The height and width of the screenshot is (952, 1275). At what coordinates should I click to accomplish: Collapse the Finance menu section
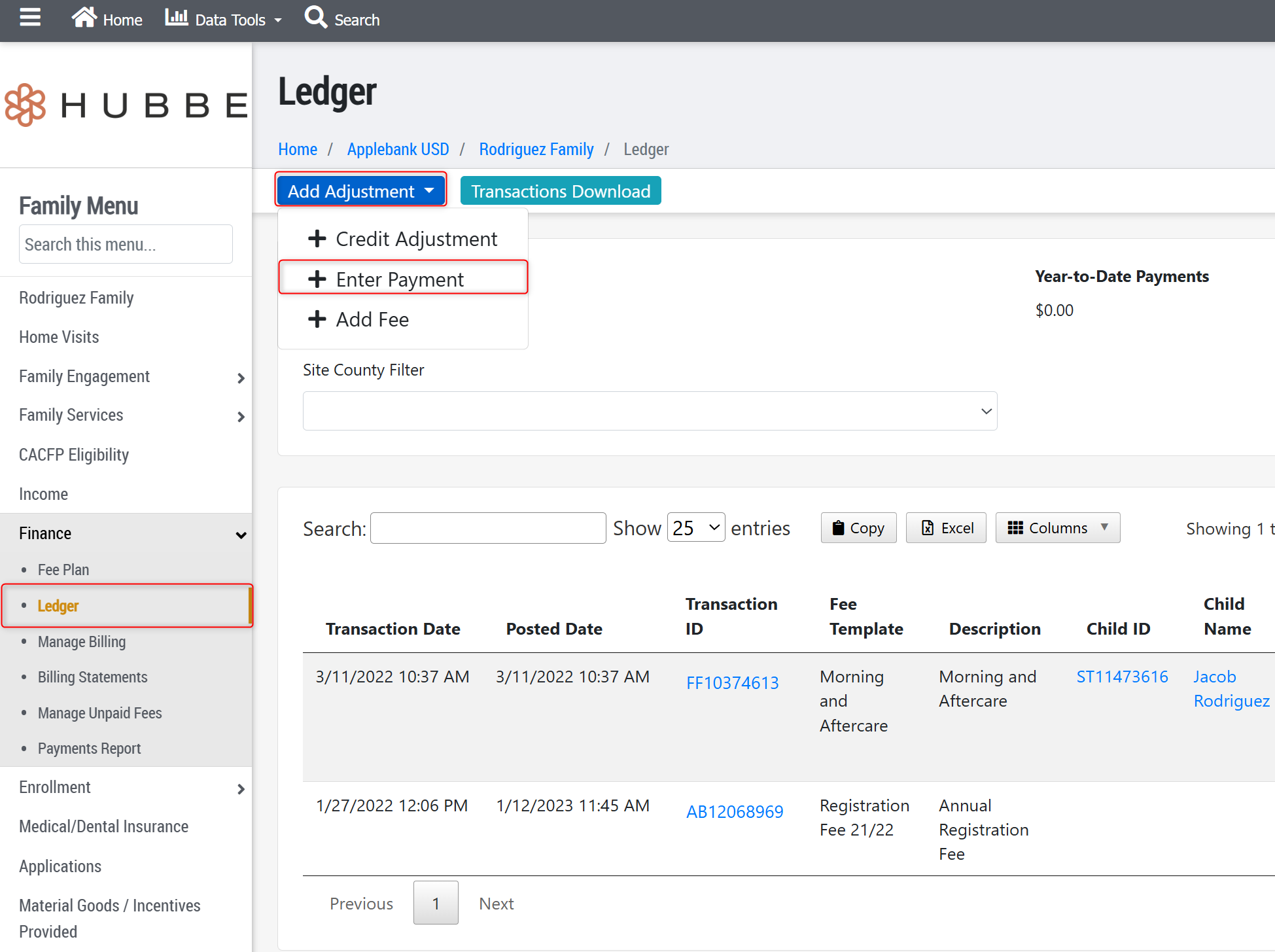(x=241, y=535)
